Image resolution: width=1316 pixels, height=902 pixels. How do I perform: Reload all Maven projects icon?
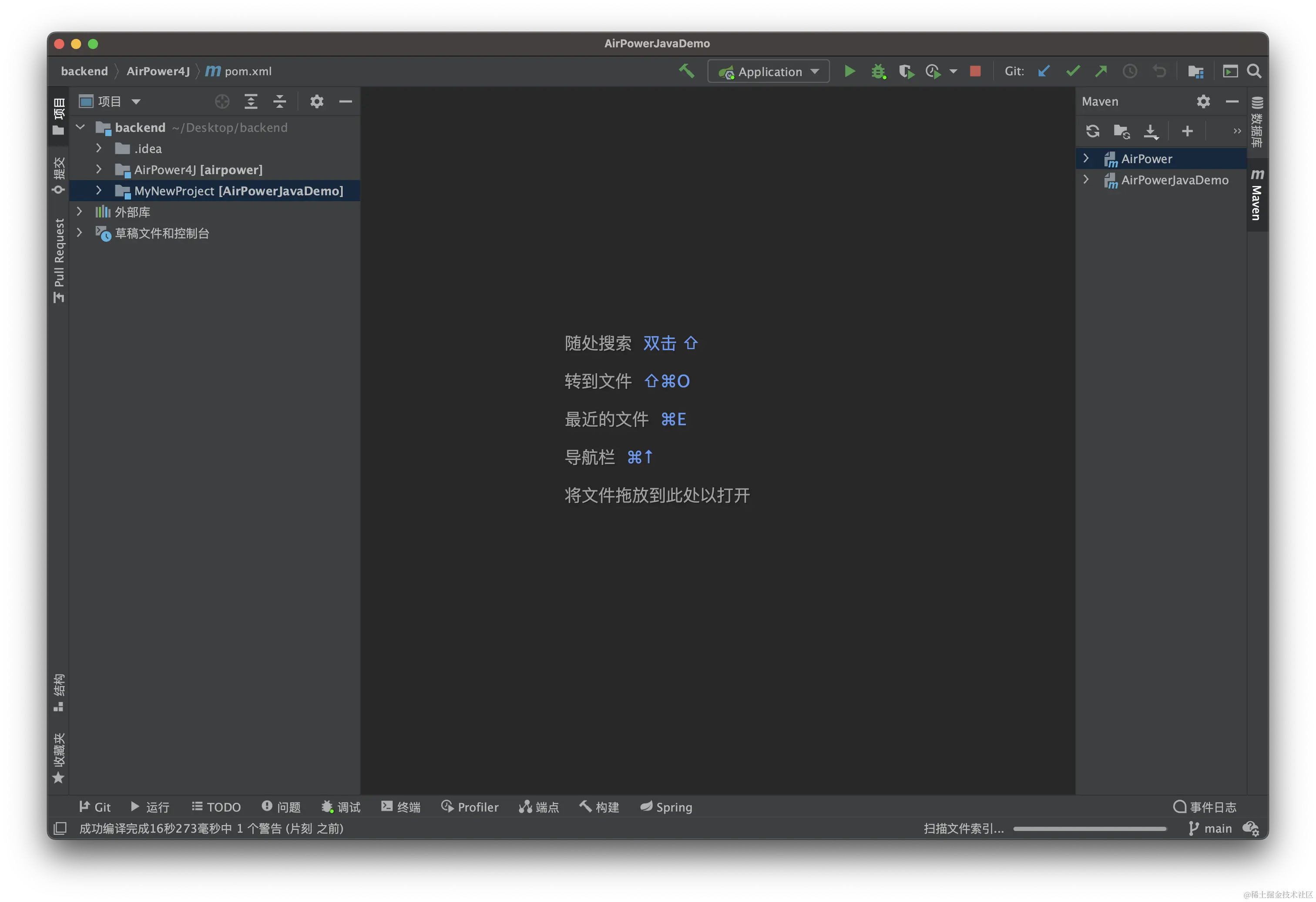(x=1092, y=131)
